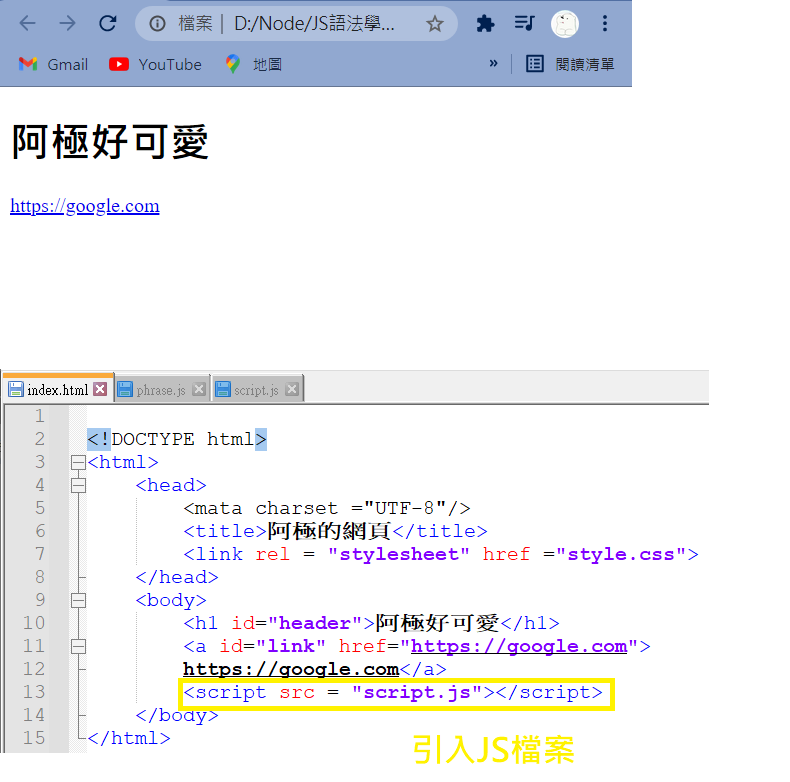Click the save icon on script.js tab

(223, 389)
